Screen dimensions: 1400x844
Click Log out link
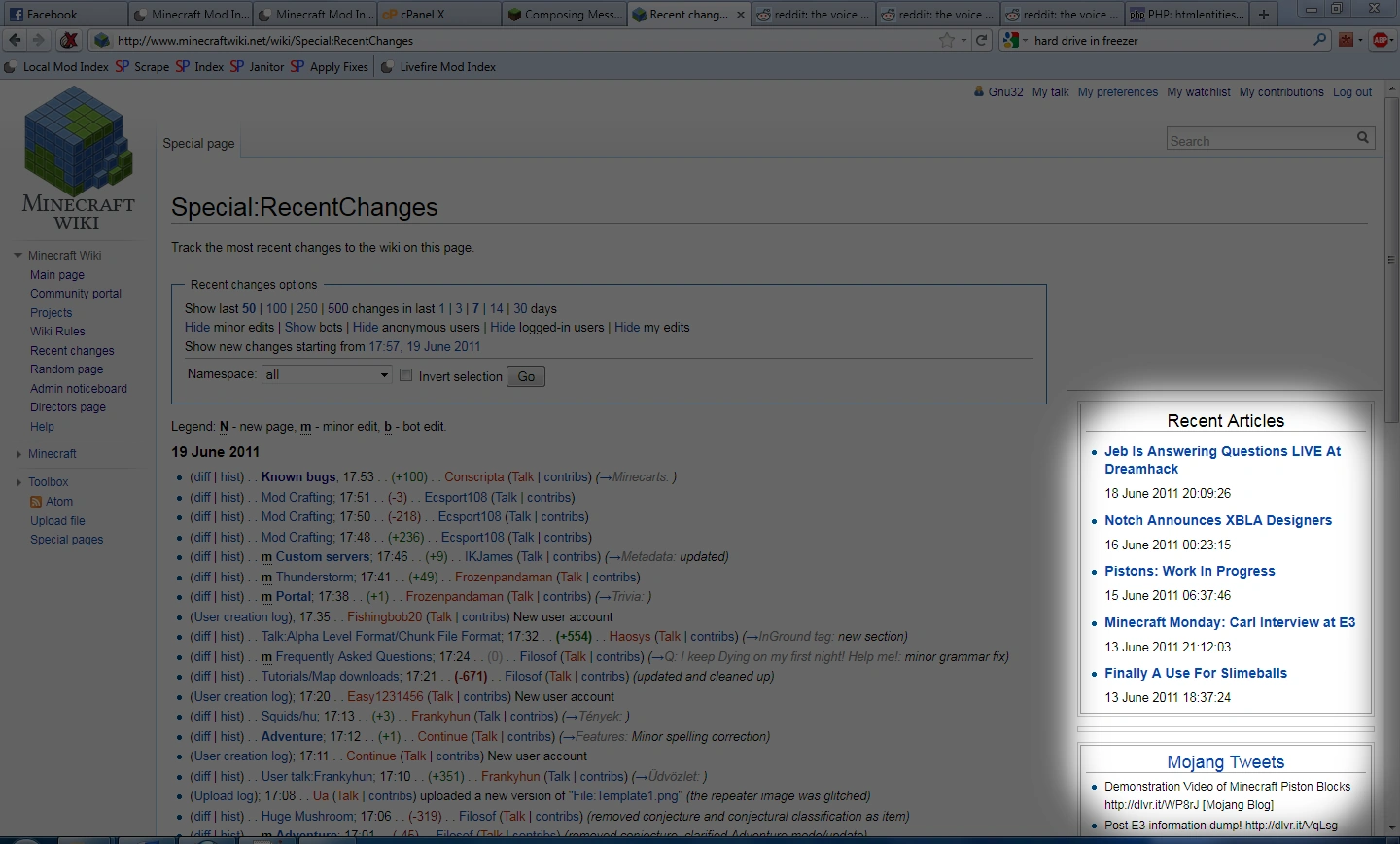(1352, 92)
